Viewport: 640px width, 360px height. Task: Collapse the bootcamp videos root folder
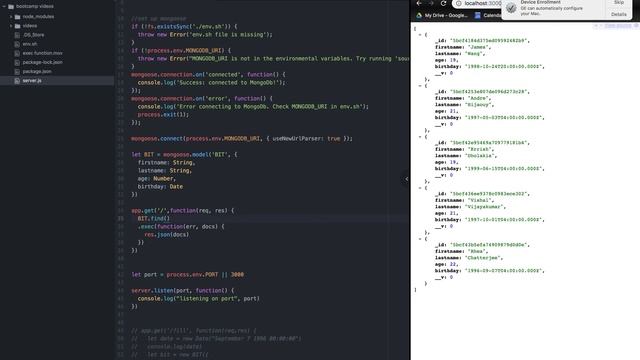[4, 7]
